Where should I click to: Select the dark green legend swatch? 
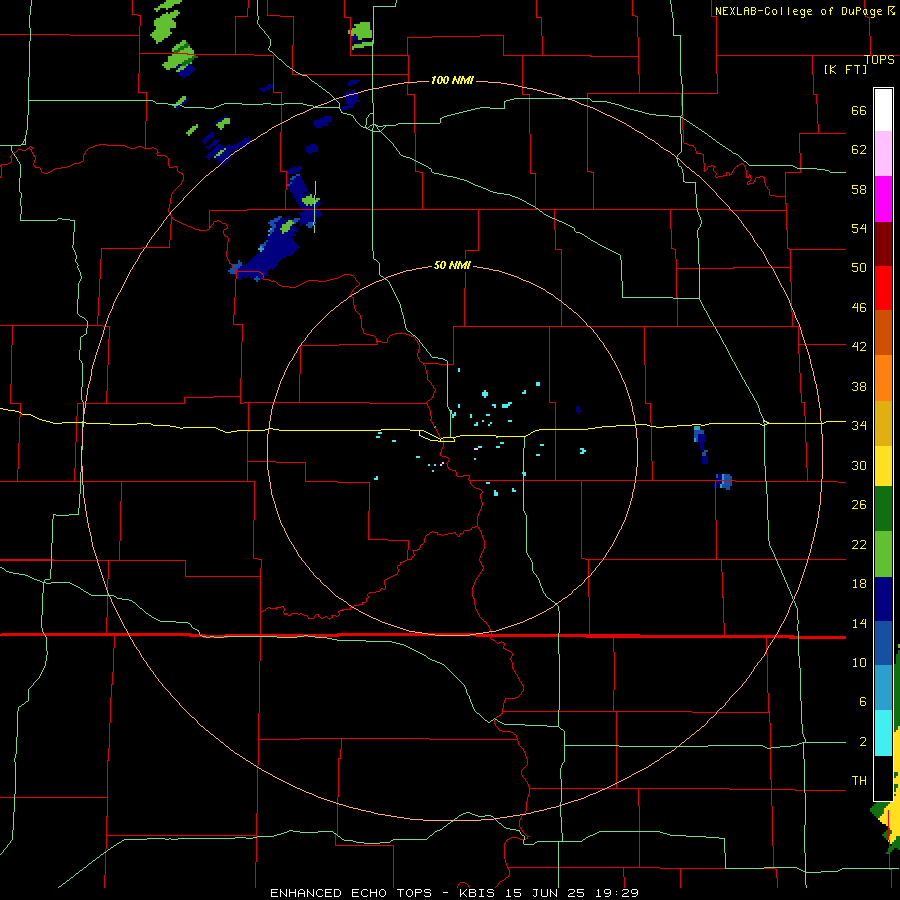883,509
